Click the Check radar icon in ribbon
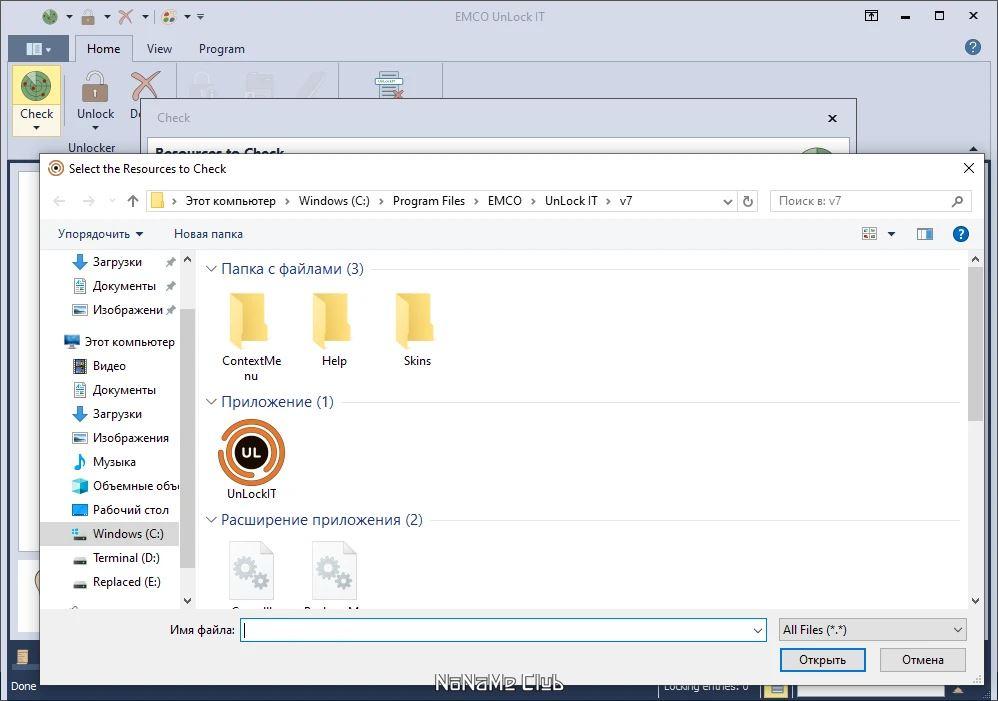 36,86
